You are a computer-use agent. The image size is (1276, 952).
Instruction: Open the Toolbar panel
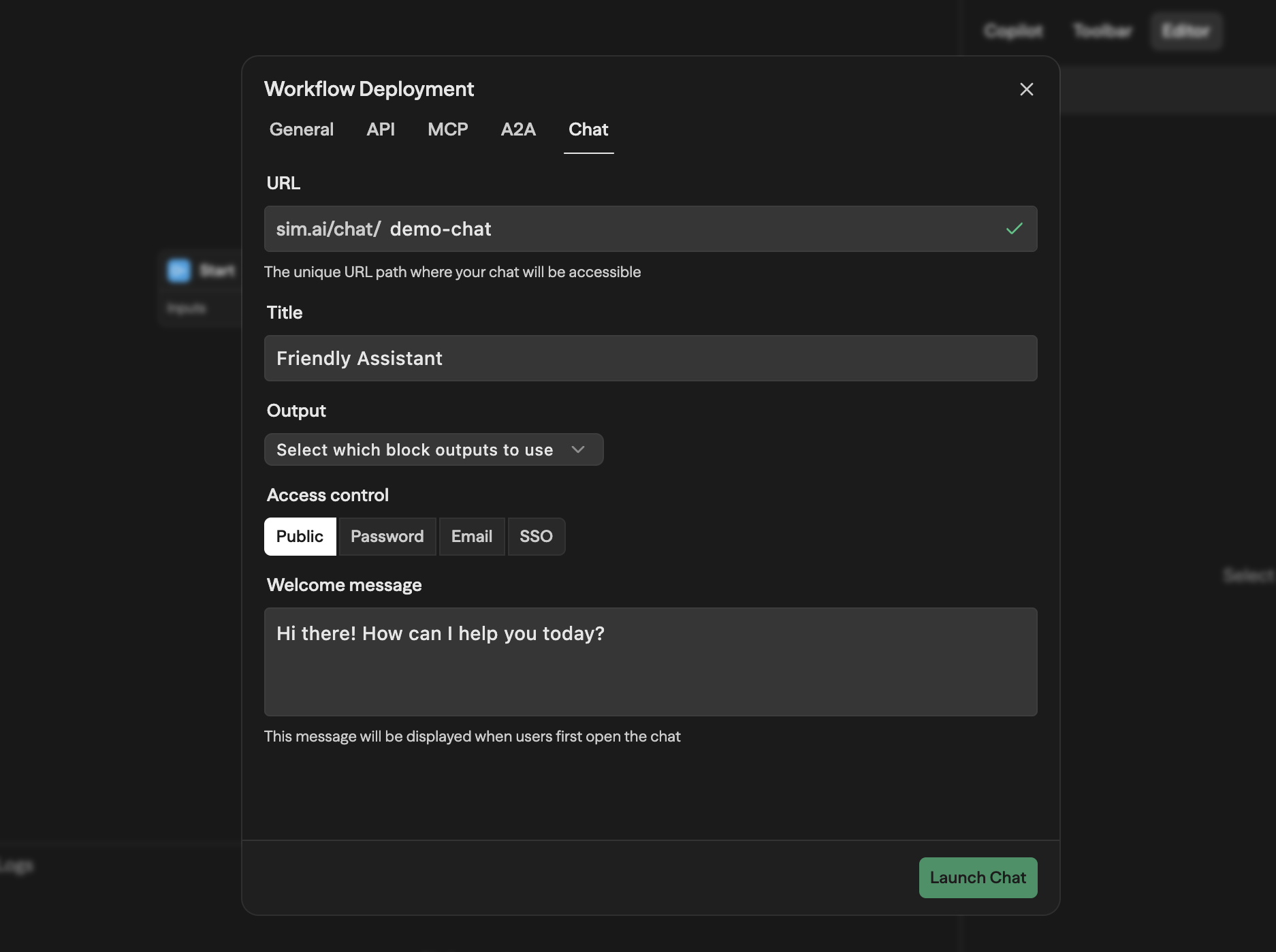(1102, 31)
